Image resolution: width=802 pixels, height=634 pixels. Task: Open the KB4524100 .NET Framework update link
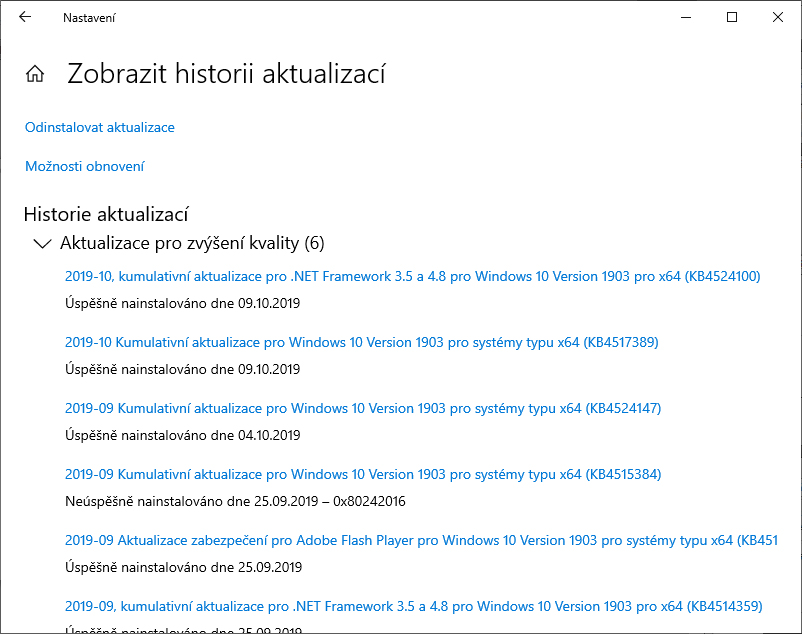coord(412,276)
